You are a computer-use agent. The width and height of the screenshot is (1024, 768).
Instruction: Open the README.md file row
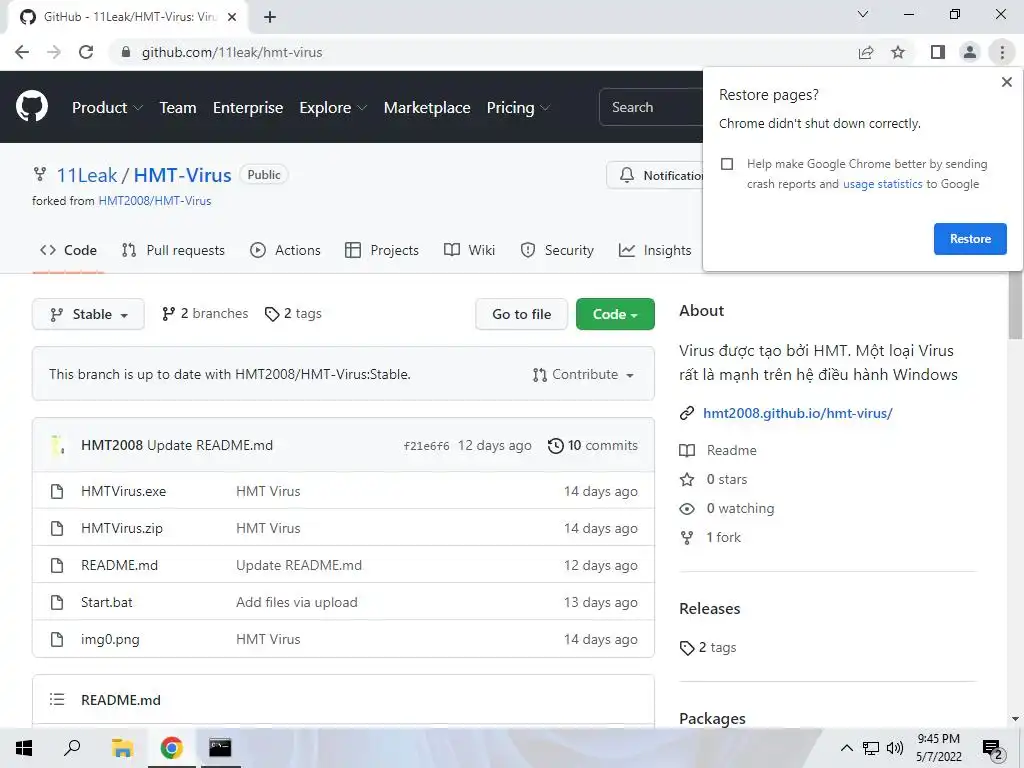tap(344, 566)
